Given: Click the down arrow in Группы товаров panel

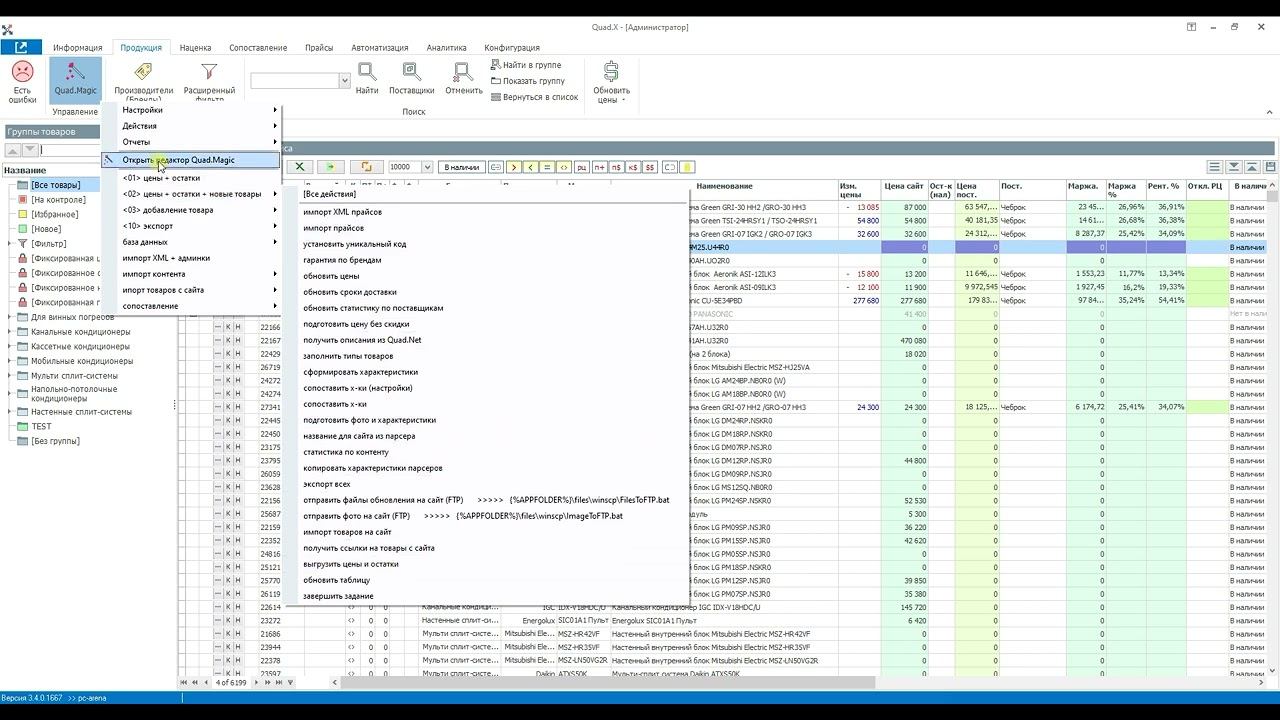Looking at the screenshot, I should [x=30, y=150].
